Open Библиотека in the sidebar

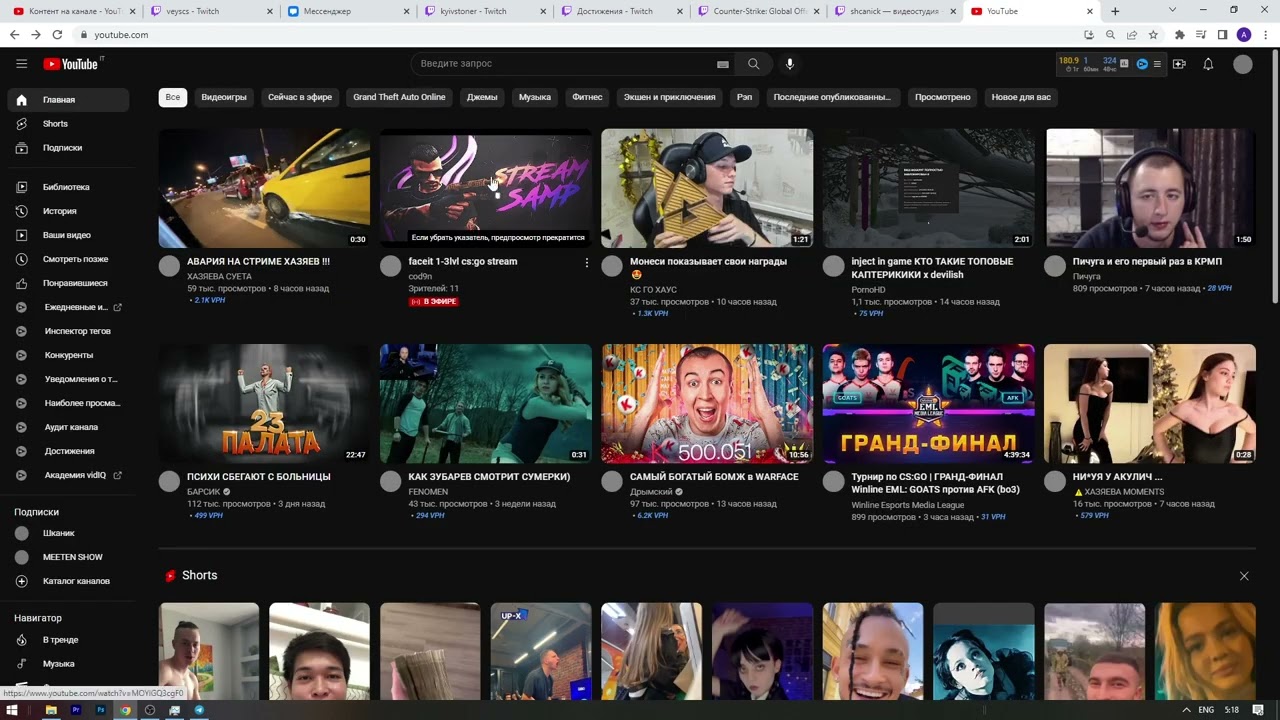(x=68, y=187)
